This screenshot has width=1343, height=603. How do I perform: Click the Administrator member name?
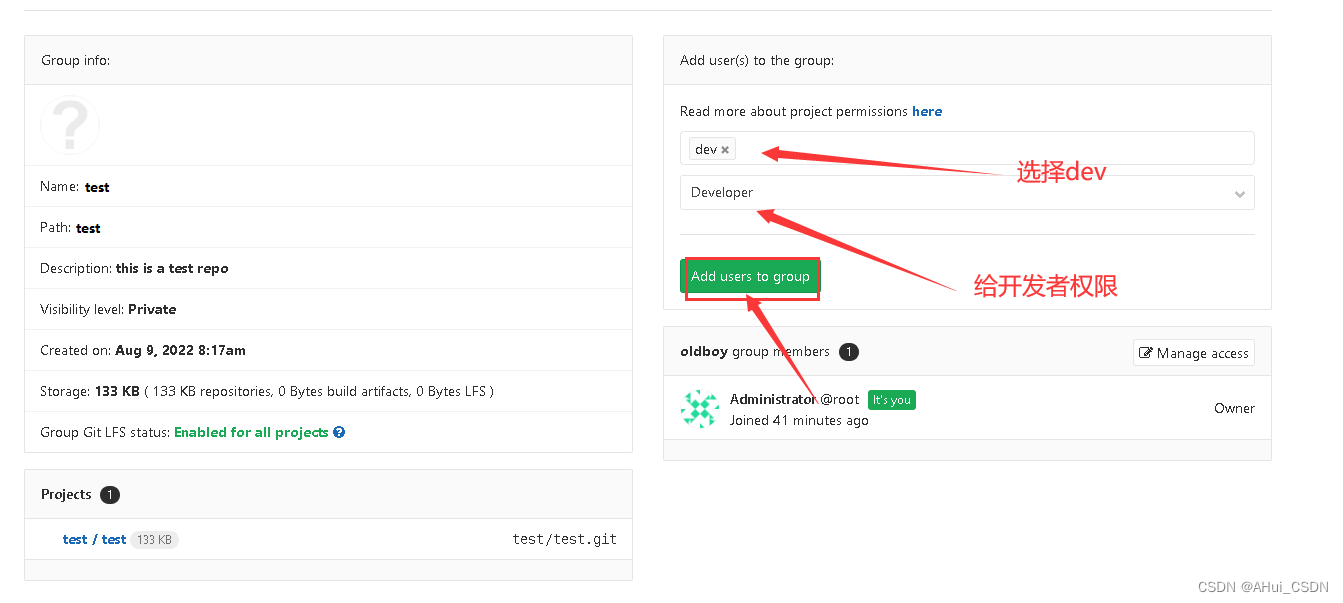(773, 400)
